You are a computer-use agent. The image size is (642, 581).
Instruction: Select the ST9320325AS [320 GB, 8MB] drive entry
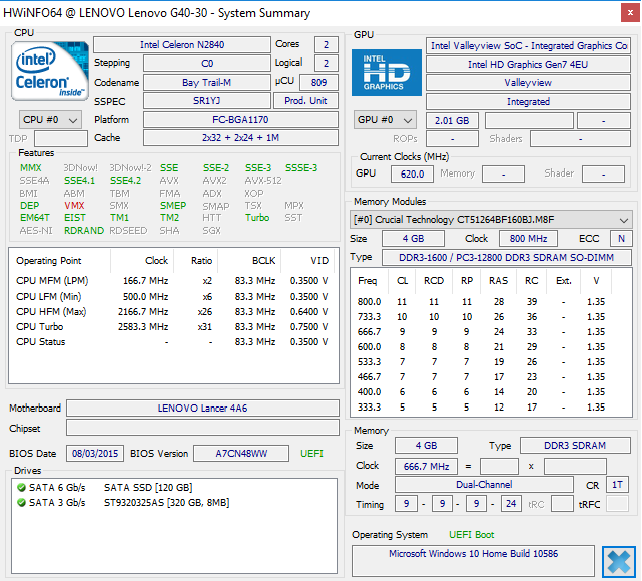click(167, 502)
